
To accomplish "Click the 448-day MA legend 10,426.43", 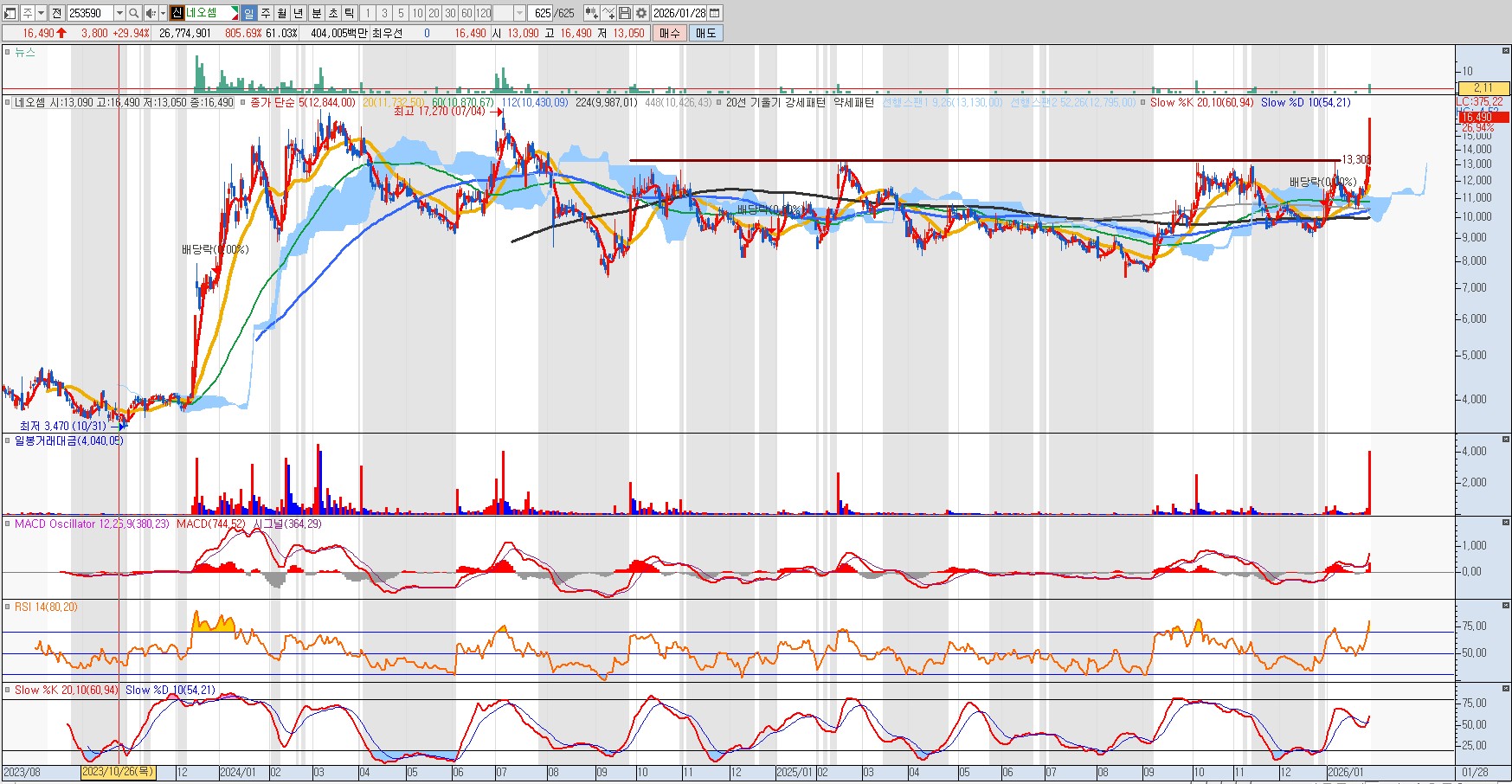I will point(678,102).
